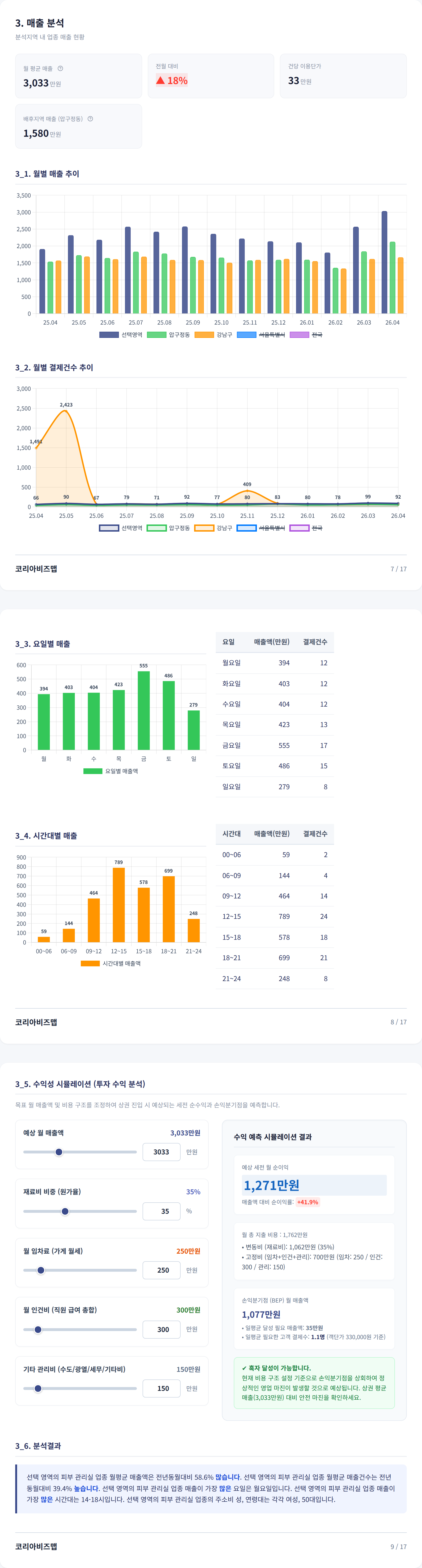
Task: Click the 기타 관리비 slider handle
Action: coord(38,1389)
